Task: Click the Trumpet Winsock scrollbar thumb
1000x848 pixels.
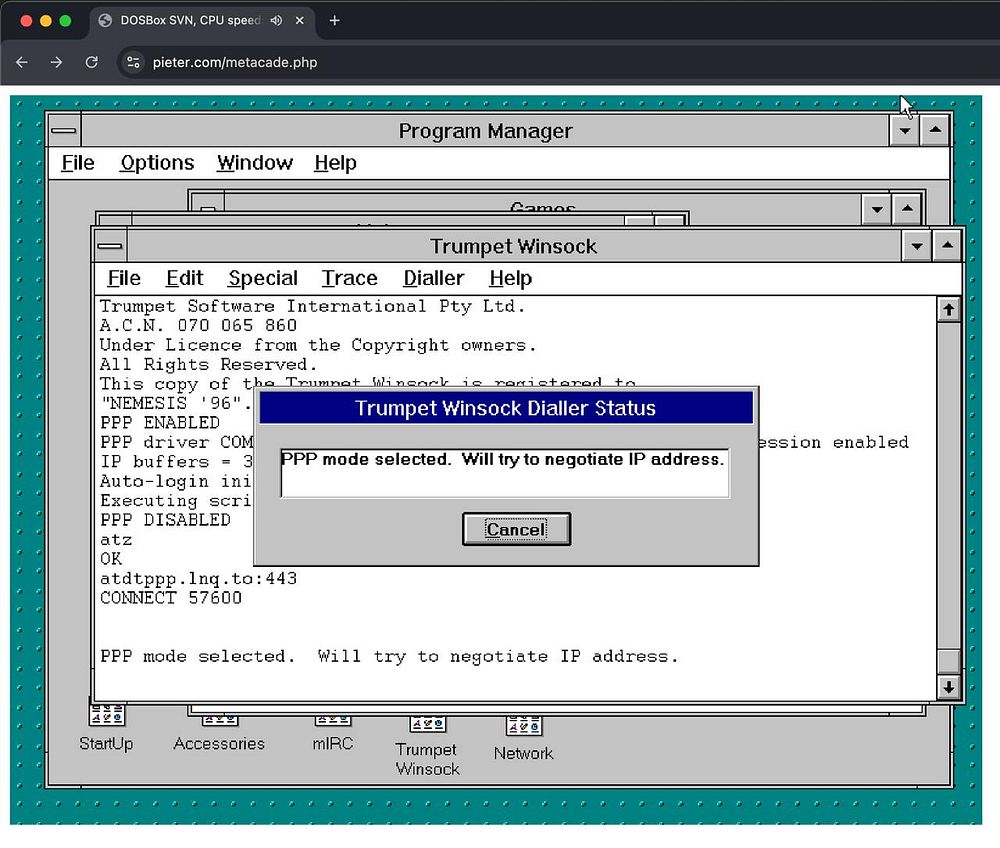Action: point(949,662)
